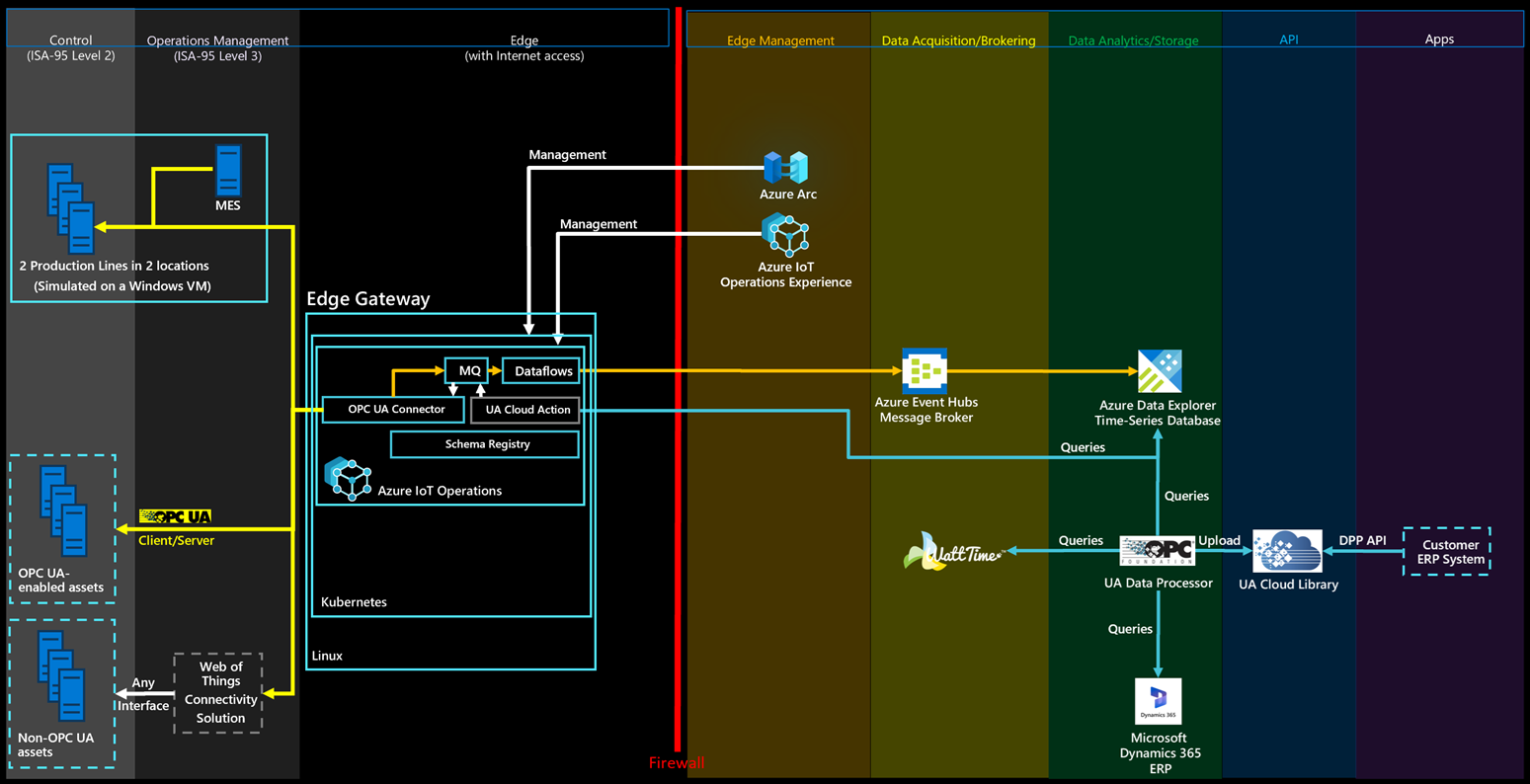Image resolution: width=1530 pixels, height=784 pixels.
Task: Select the OPC UA-enabled assets server icon
Action: (x=64, y=510)
